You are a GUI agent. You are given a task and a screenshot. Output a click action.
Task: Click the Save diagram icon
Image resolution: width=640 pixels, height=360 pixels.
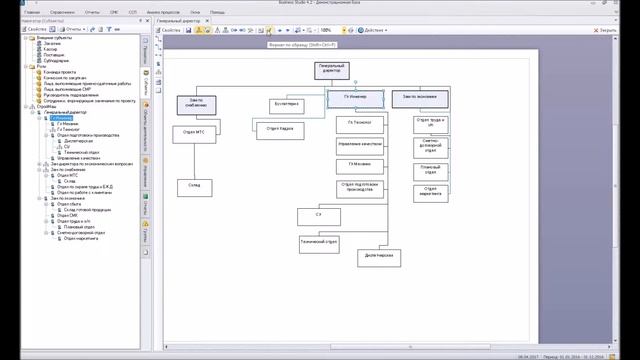[x=189, y=30]
